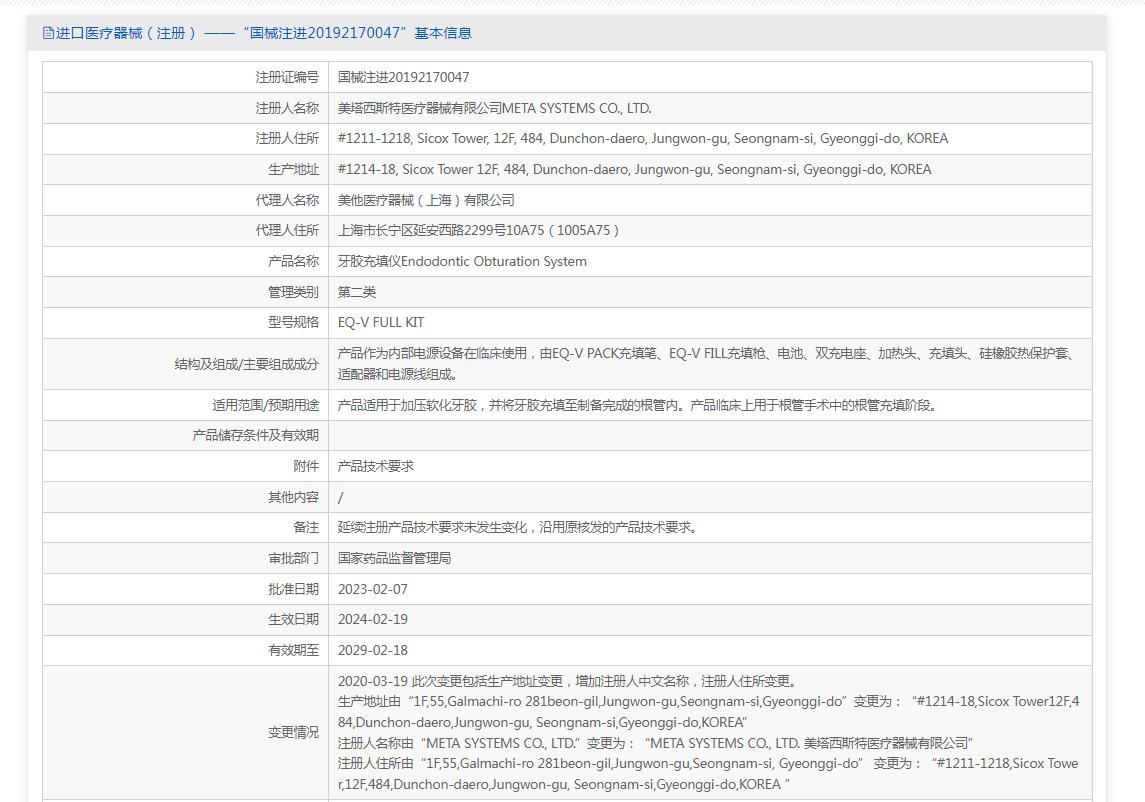Click the label 管理类别
The width and height of the screenshot is (1145, 802).
pyautogui.click(x=294, y=292)
